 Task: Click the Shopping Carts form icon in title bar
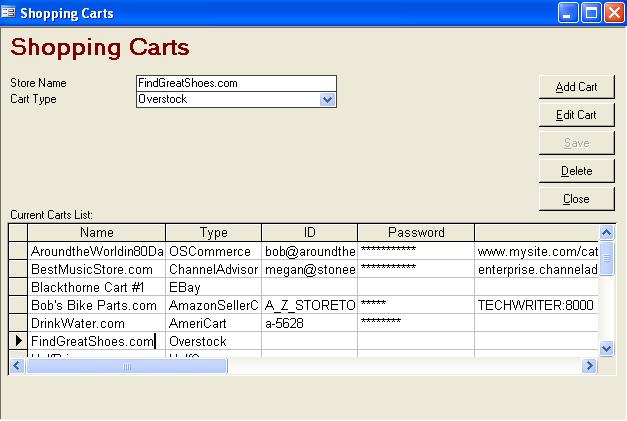click(x=8, y=12)
